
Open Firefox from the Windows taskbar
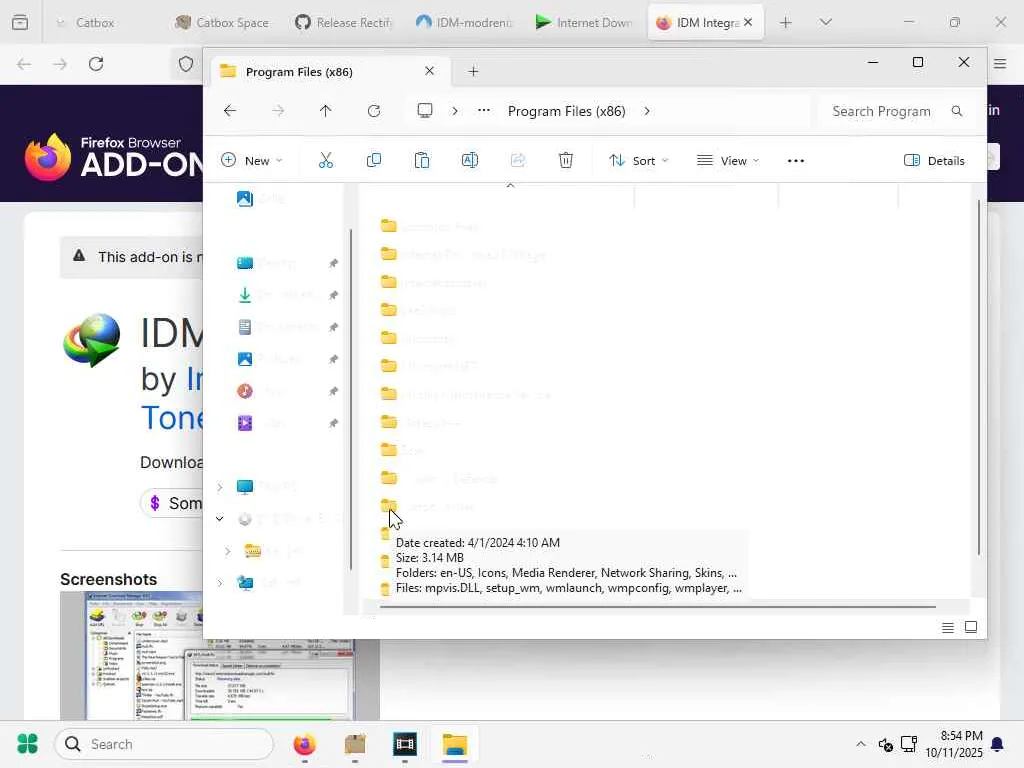(x=304, y=744)
